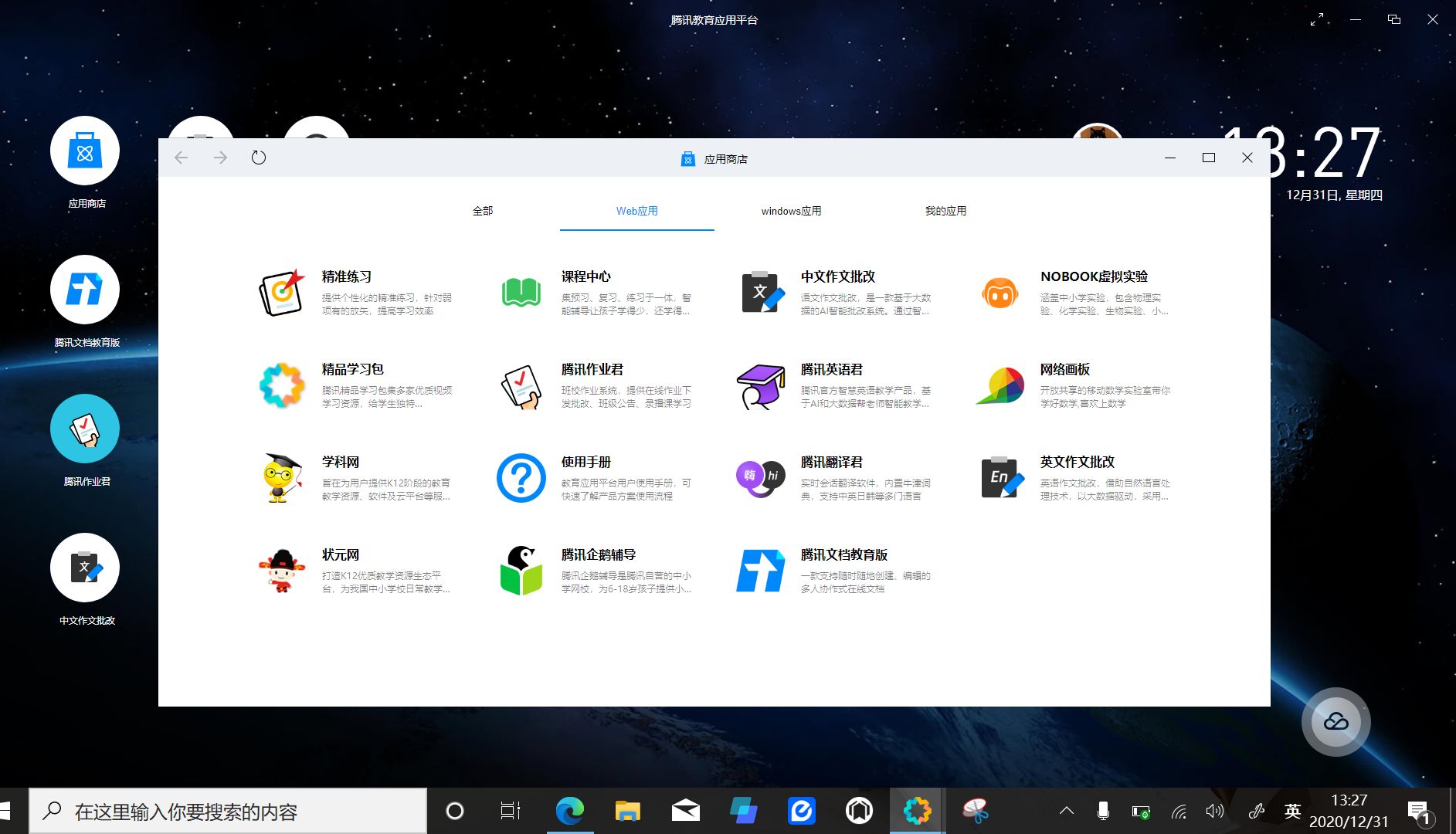The width and height of the screenshot is (1456, 834).
Task: Open the 腾讯文档教育版 icon in store list
Action: coord(761,571)
